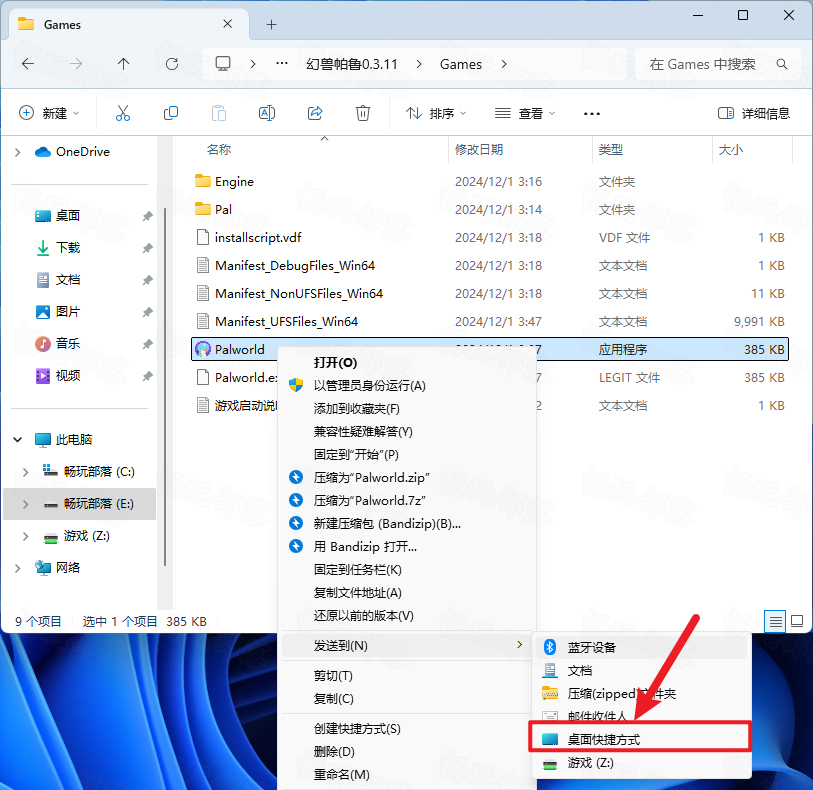Expand the Network (网络) node

(18, 568)
